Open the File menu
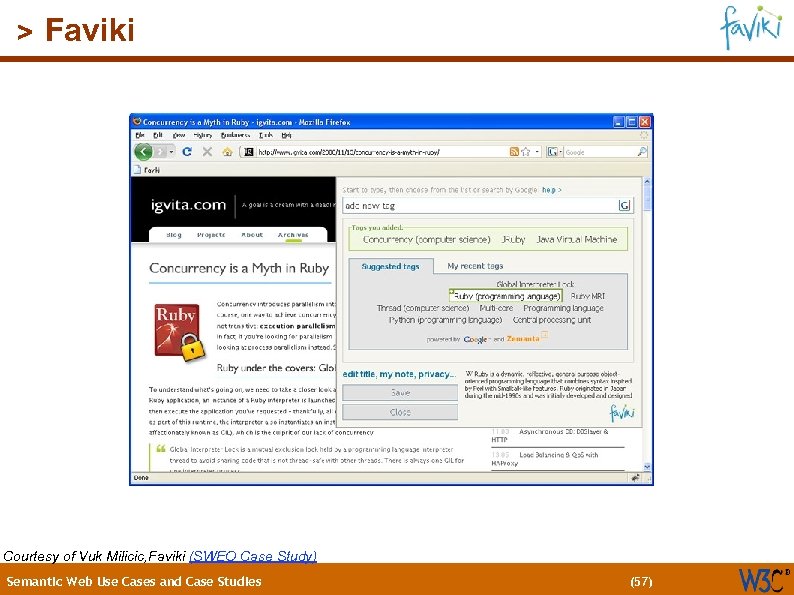 [x=140, y=135]
